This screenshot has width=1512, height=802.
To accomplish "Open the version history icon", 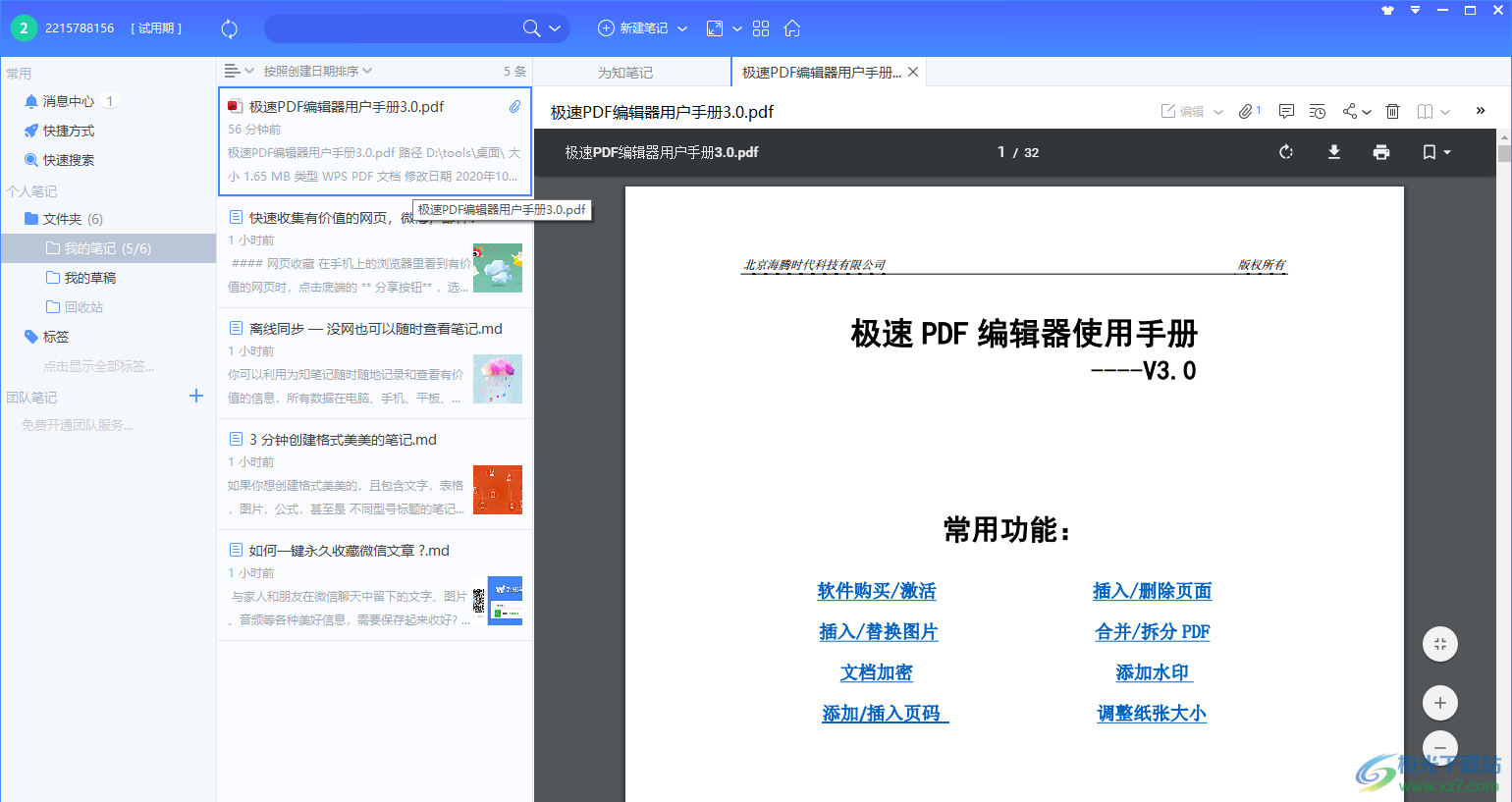I will point(1318,112).
